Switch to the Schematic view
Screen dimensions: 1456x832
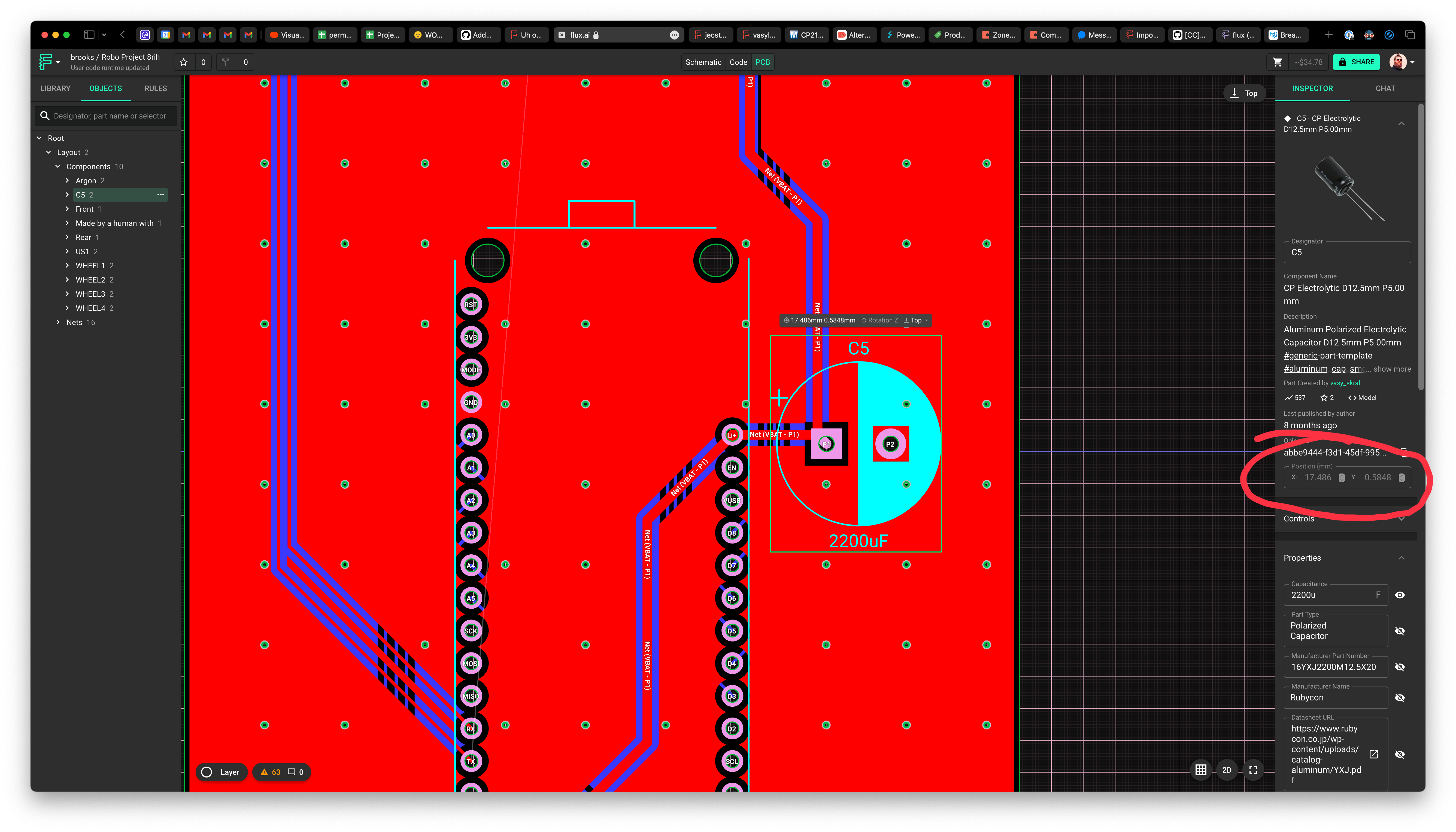703,62
